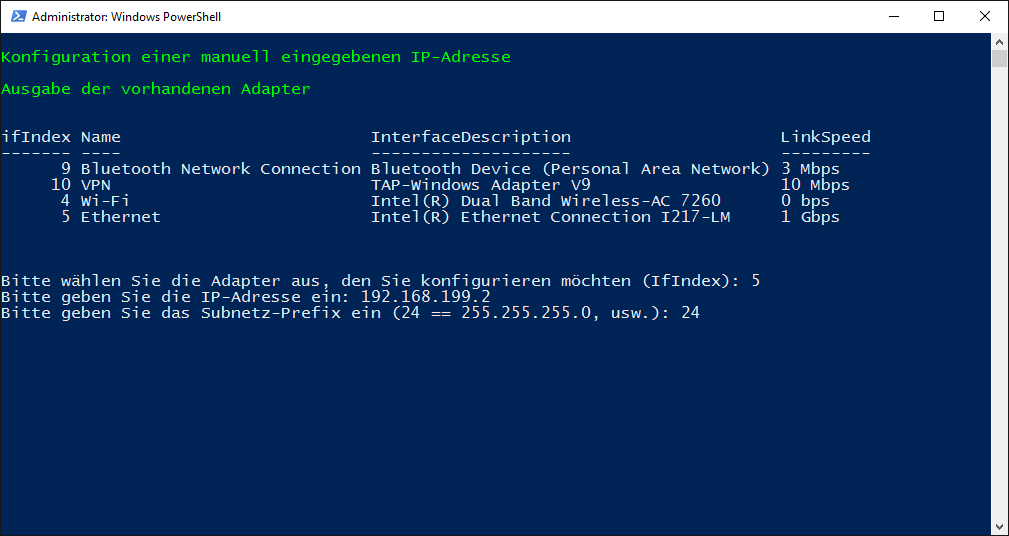Maximize the PowerShell window

click(x=939, y=17)
